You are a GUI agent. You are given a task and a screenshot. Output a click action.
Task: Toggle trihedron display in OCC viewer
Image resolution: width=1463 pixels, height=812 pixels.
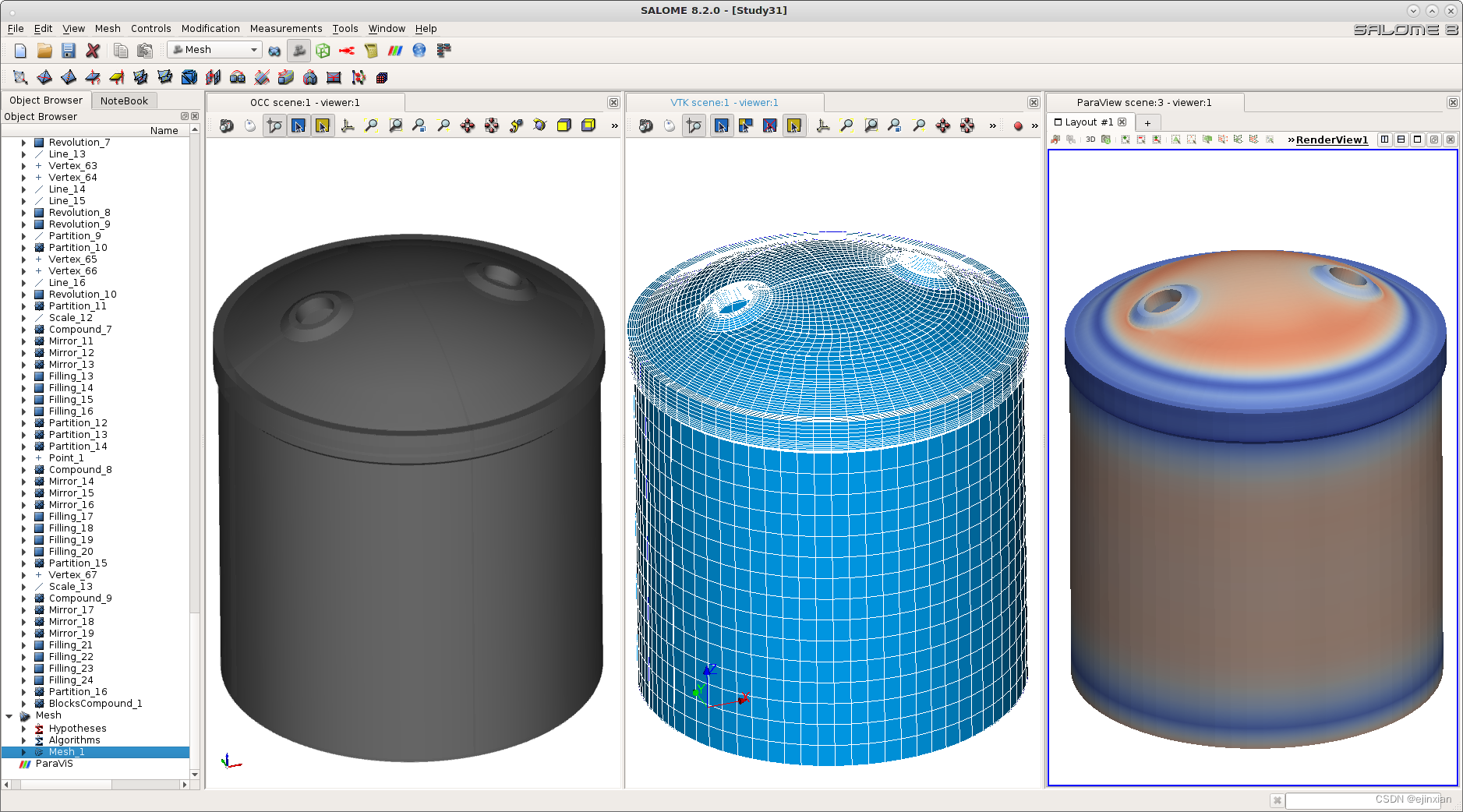point(348,125)
